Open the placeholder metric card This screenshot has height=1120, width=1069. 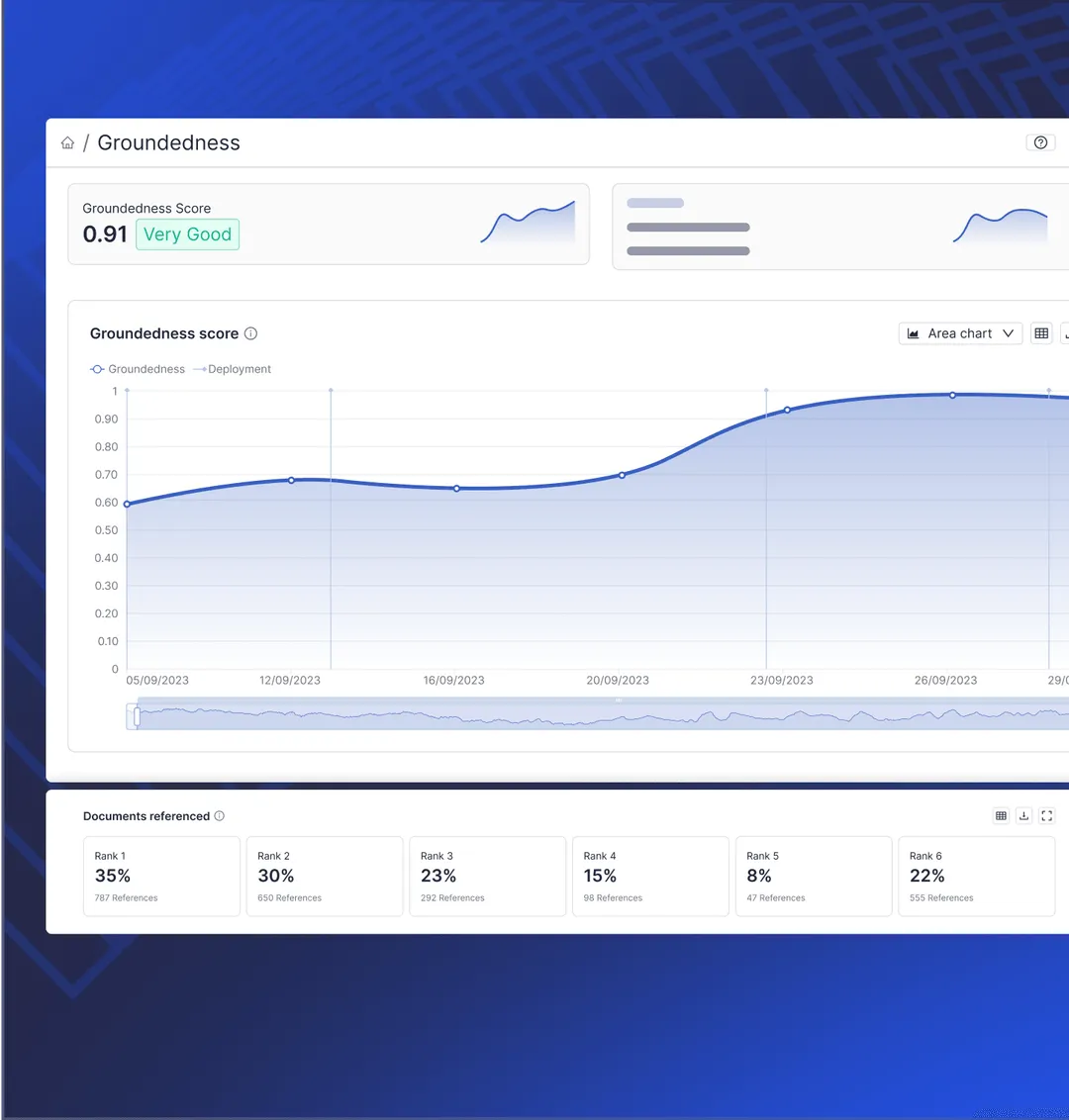pyautogui.click(x=840, y=227)
